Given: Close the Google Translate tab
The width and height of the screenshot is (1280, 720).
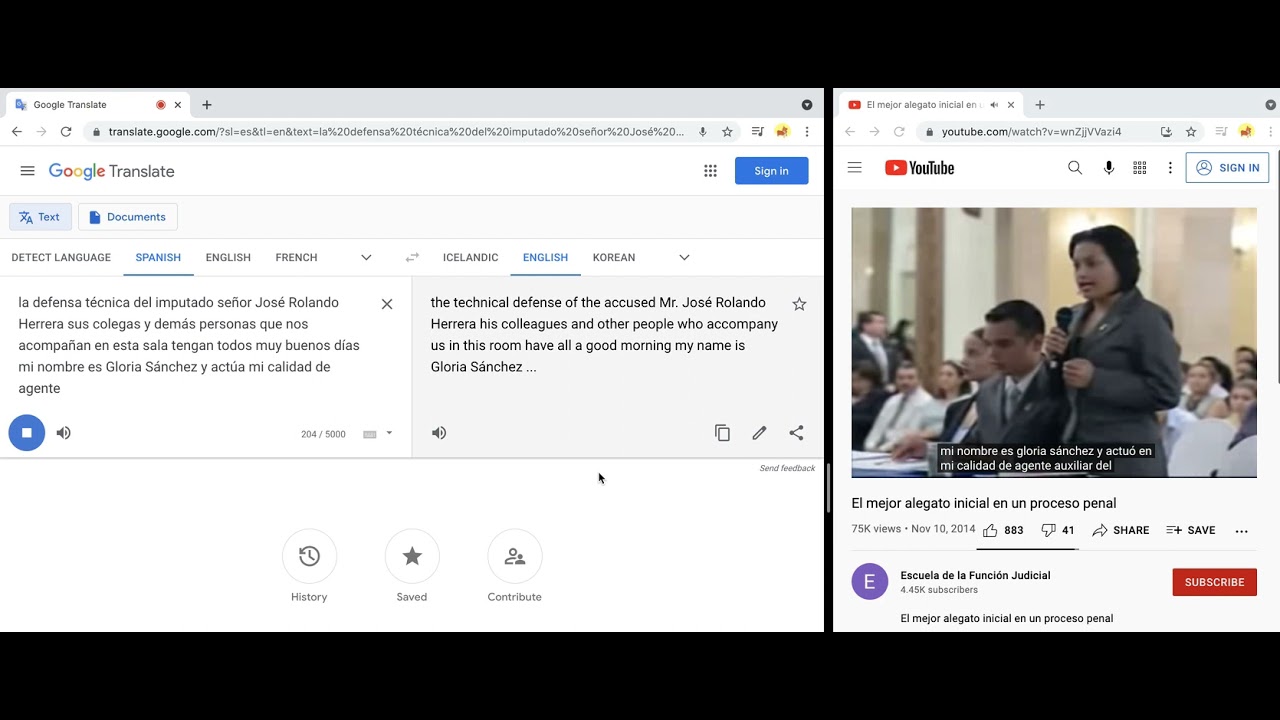Looking at the screenshot, I should 178,105.
